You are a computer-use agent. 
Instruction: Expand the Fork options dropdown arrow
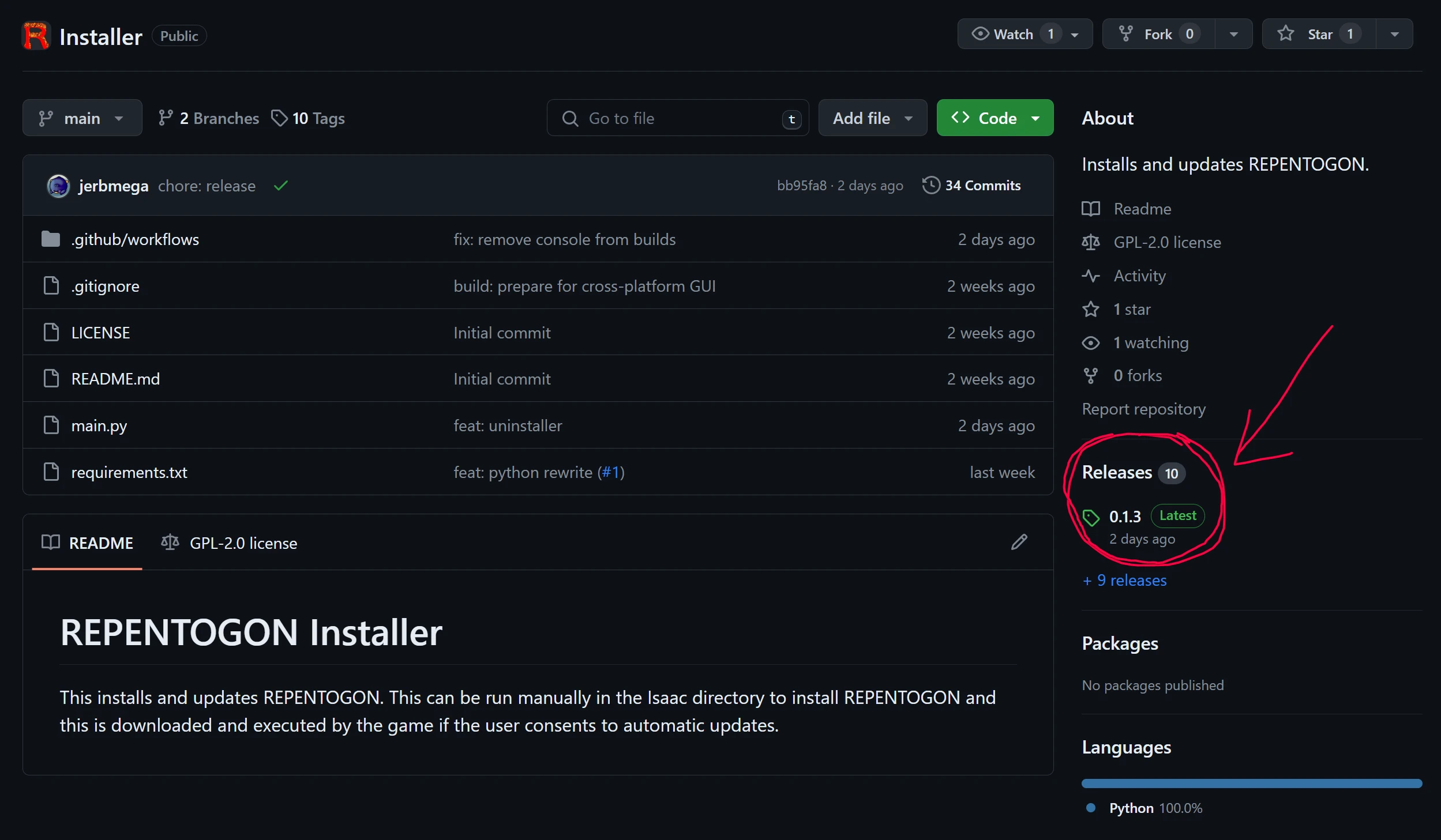[x=1234, y=35]
